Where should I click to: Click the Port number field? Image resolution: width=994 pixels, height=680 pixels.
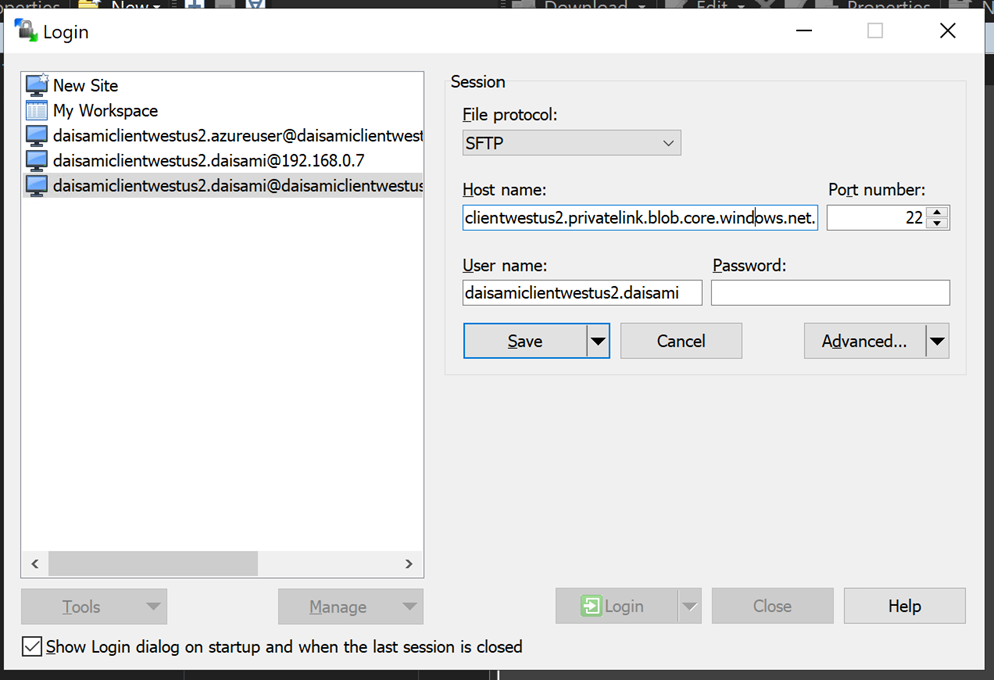(877, 218)
